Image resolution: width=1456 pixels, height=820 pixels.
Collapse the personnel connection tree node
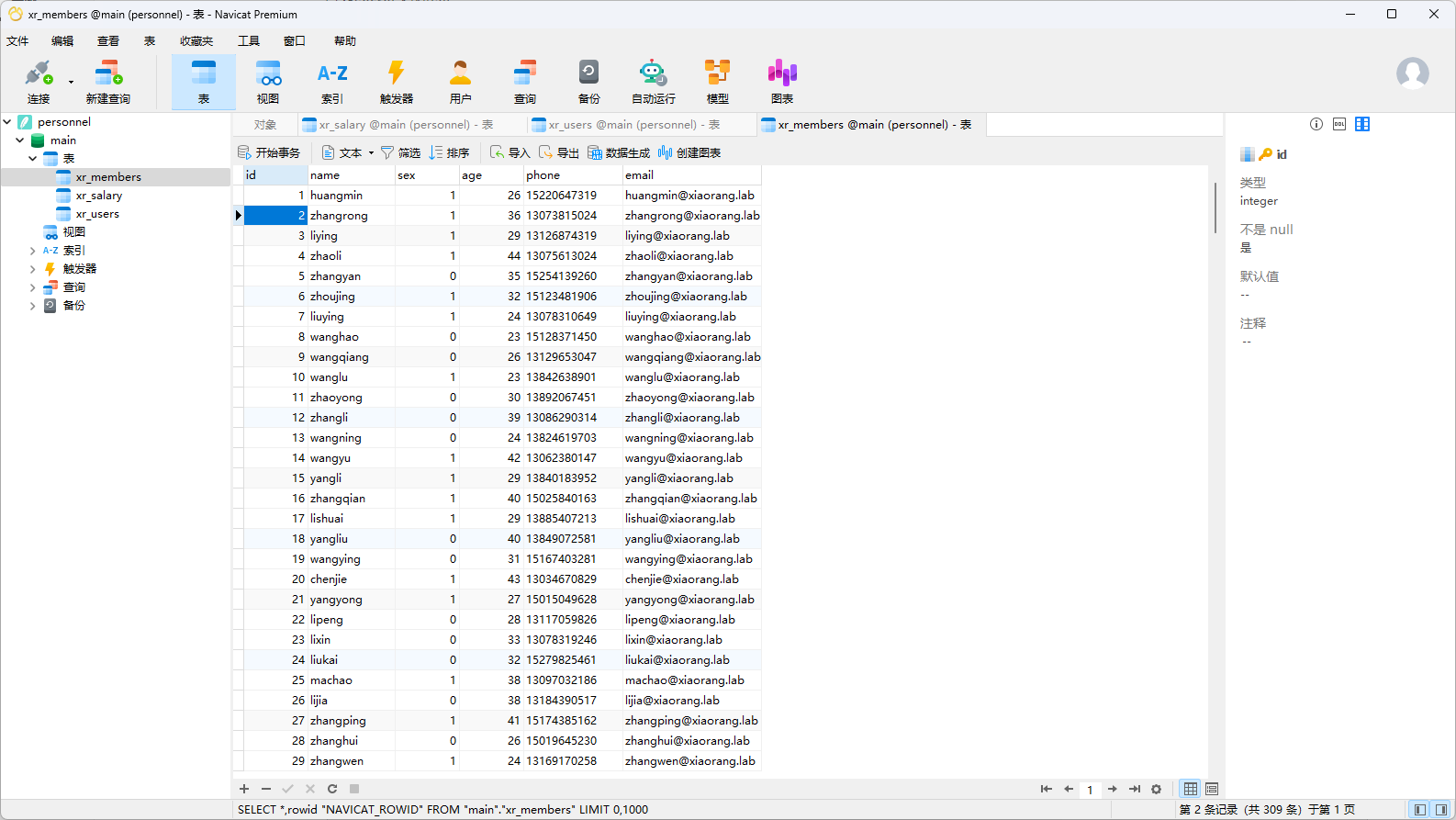[8, 121]
